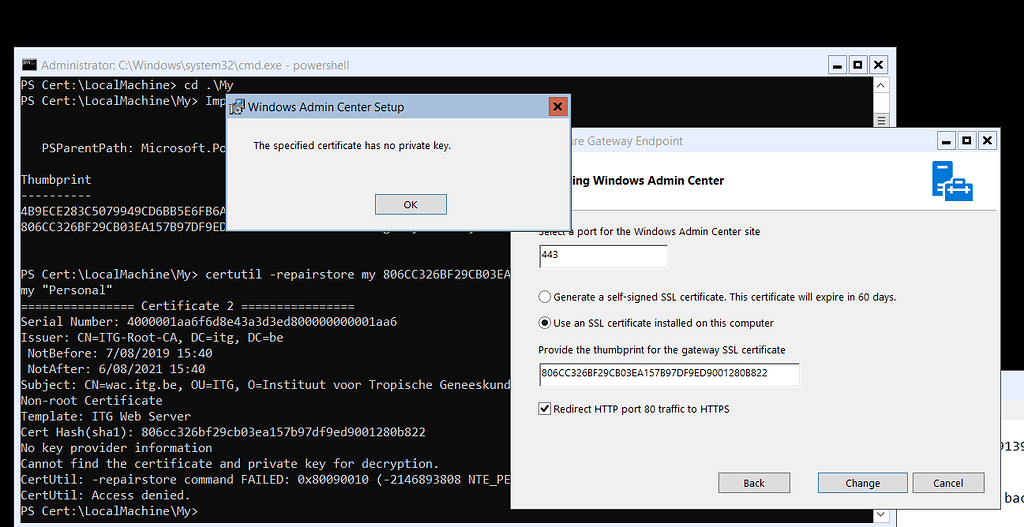
Task: Click the cmd icon in the PowerShell title bar
Action: click(x=29, y=65)
